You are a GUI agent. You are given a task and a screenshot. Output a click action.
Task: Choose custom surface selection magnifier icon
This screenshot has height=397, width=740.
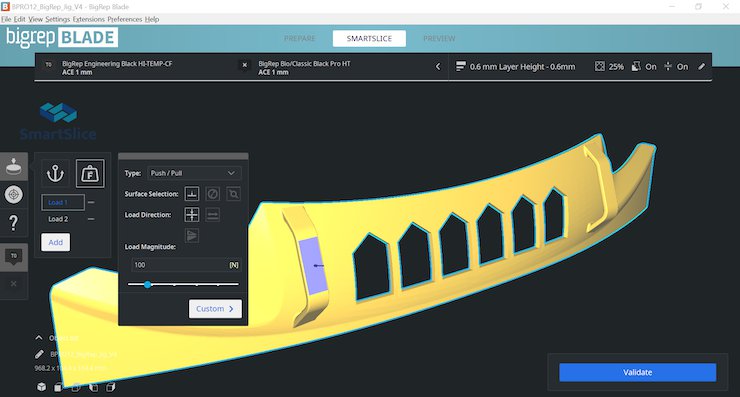tap(233, 194)
